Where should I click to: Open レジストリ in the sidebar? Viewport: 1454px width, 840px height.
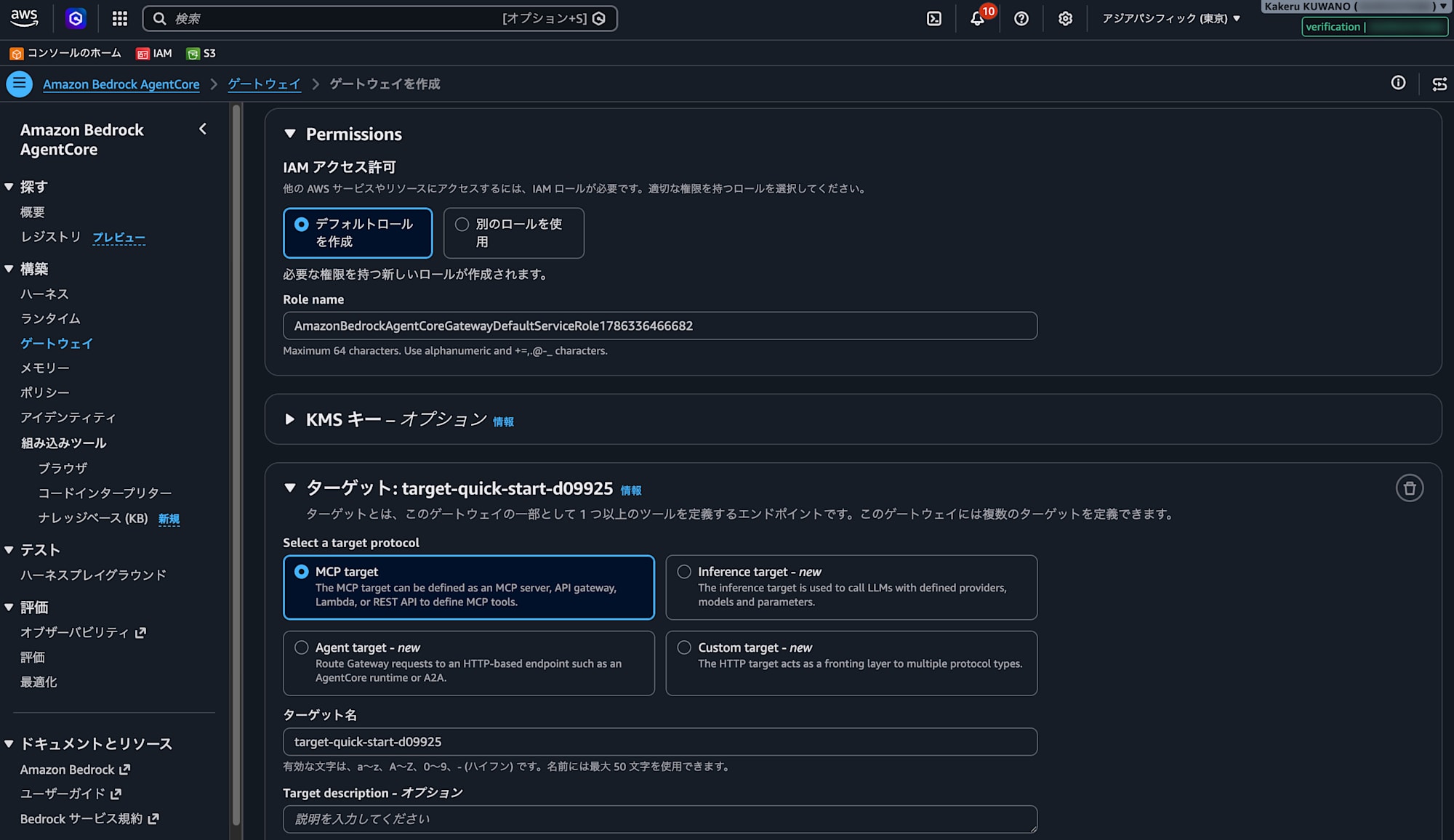tap(51, 237)
